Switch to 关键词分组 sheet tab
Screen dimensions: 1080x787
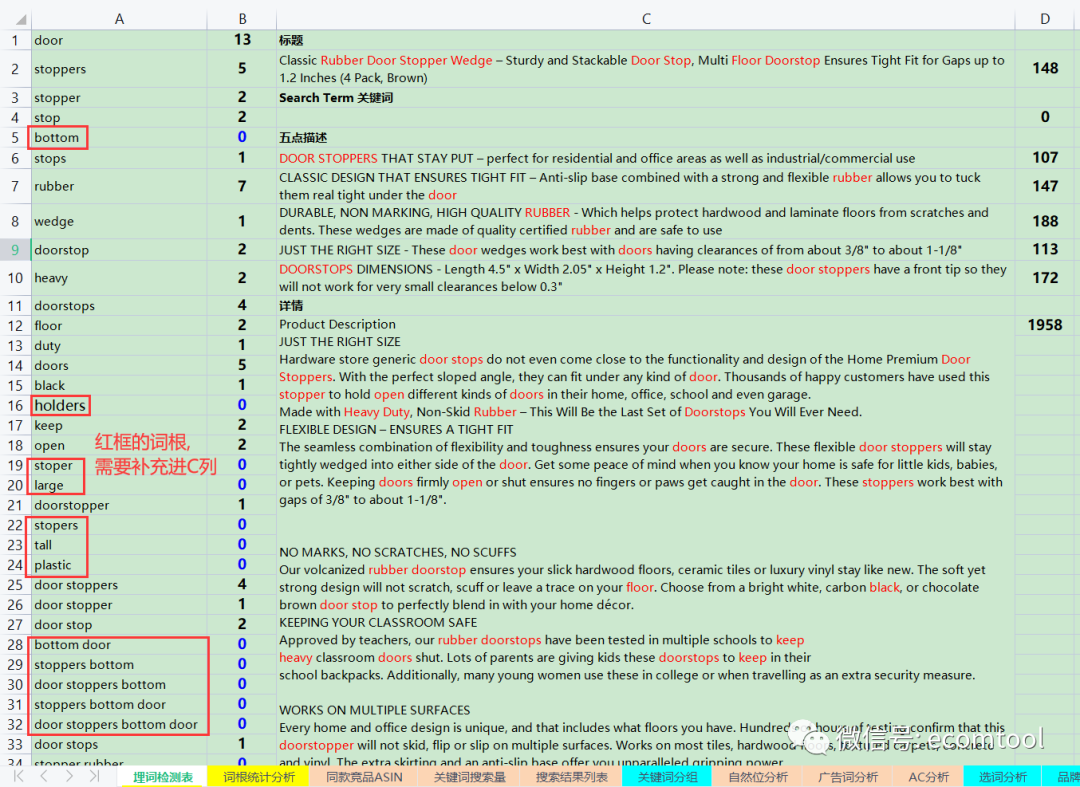click(667, 777)
